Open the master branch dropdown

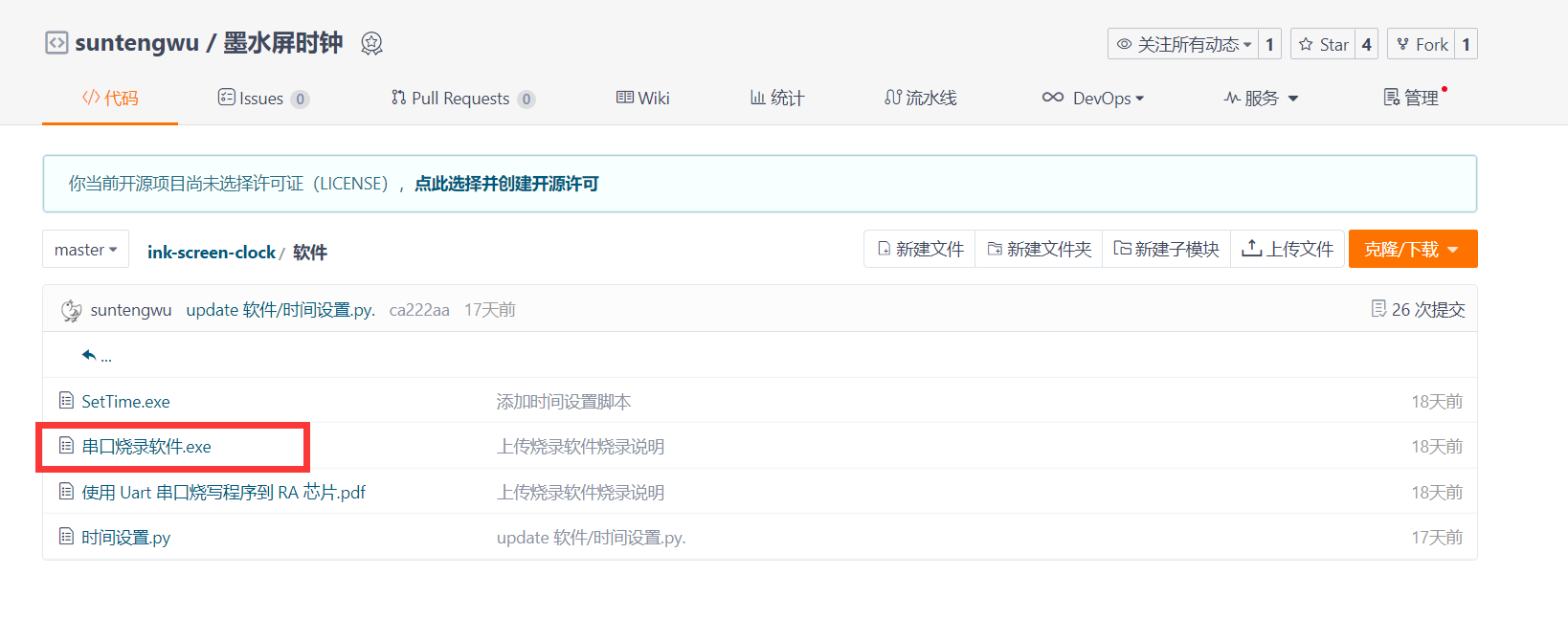85,250
